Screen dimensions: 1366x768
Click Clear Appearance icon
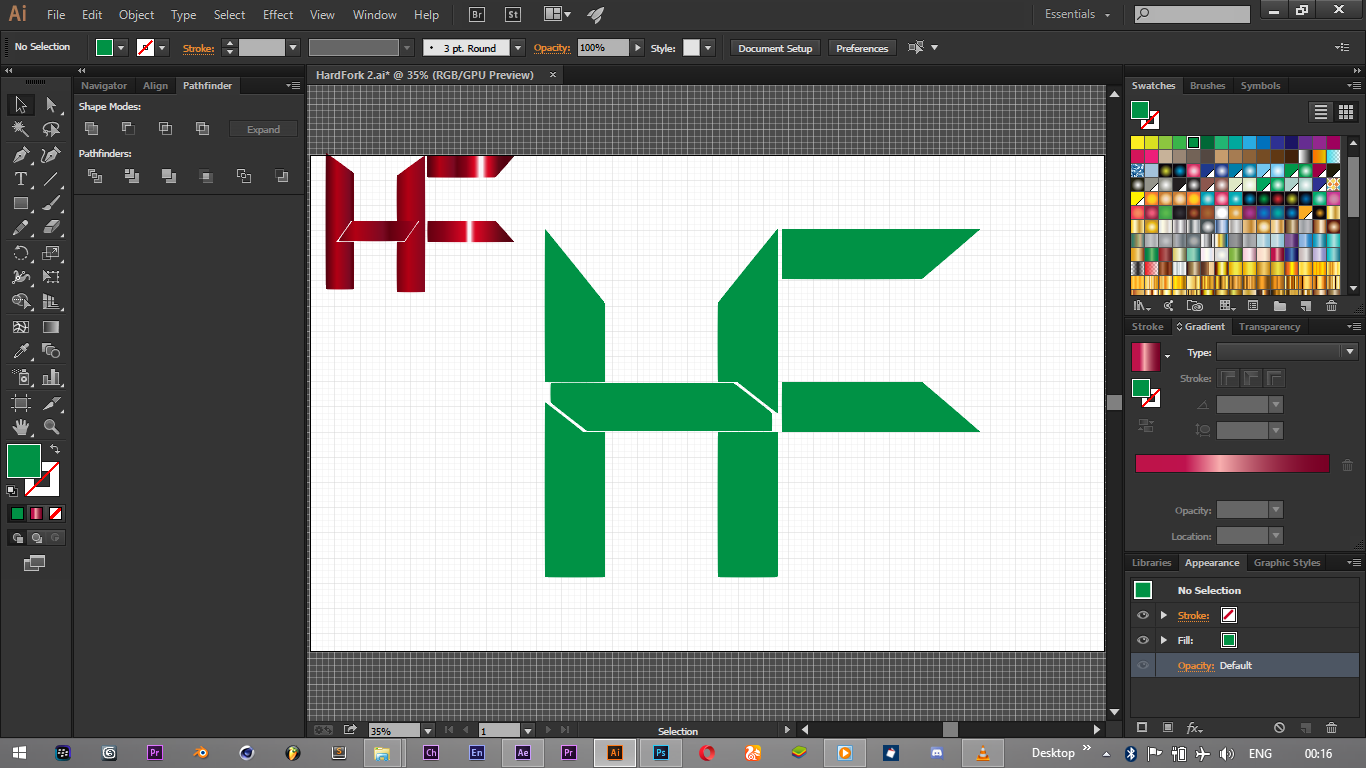(1279, 728)
